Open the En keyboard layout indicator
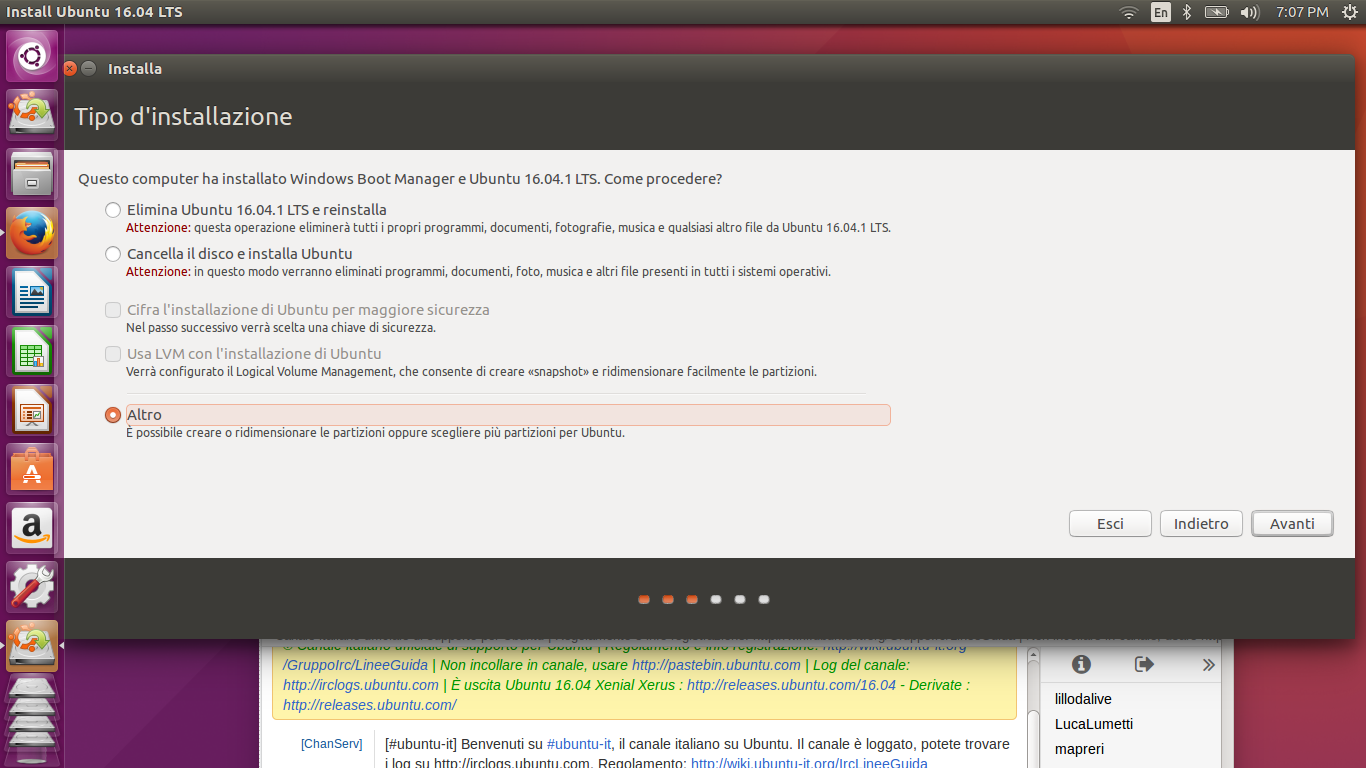The height and width of the screenshot is (768, 1366). point(1160,12)
